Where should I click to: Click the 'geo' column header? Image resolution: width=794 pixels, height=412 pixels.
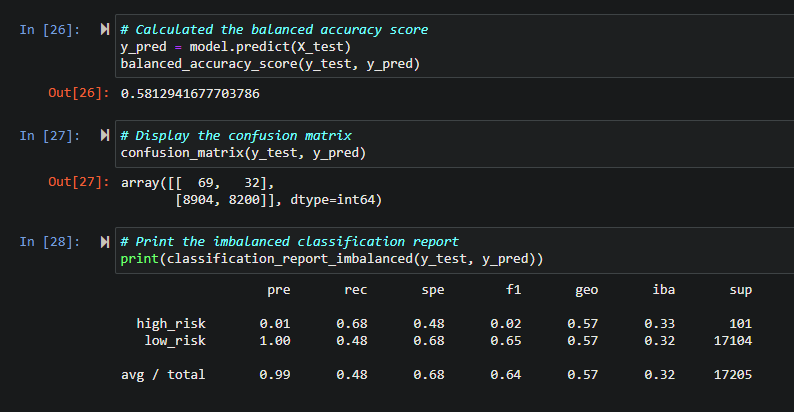click(x=586, y=290)
